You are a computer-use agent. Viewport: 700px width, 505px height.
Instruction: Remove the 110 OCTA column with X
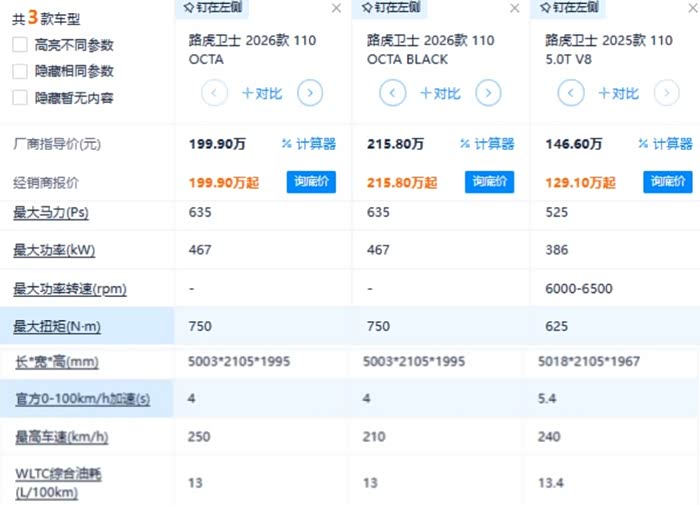(336, 8)
